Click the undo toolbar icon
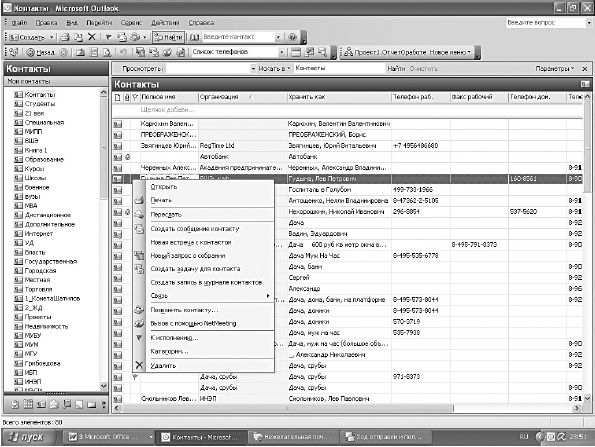Screen dimensions: 595x447 pyautogui.click(x=123, y=52)
